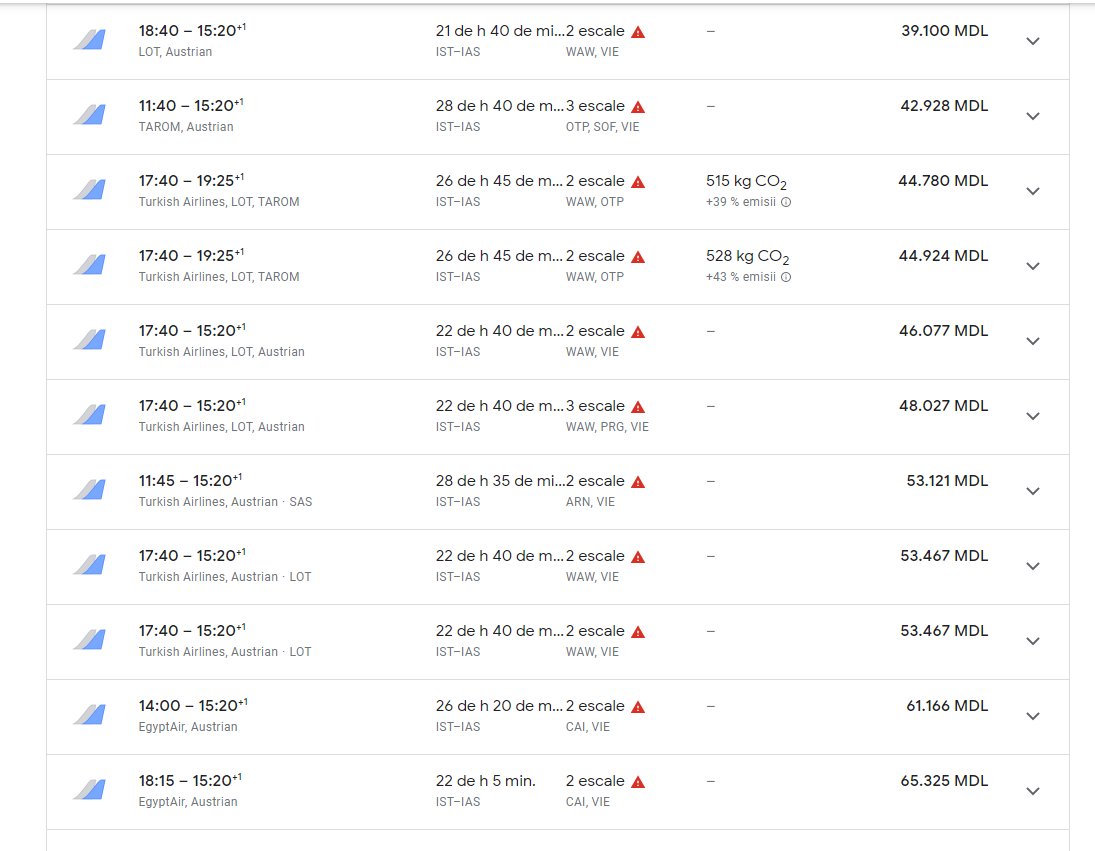Open info icon next to +39 % emisii
The height and width of the screenshot is (851, 1095).
[x=786, y=202]
